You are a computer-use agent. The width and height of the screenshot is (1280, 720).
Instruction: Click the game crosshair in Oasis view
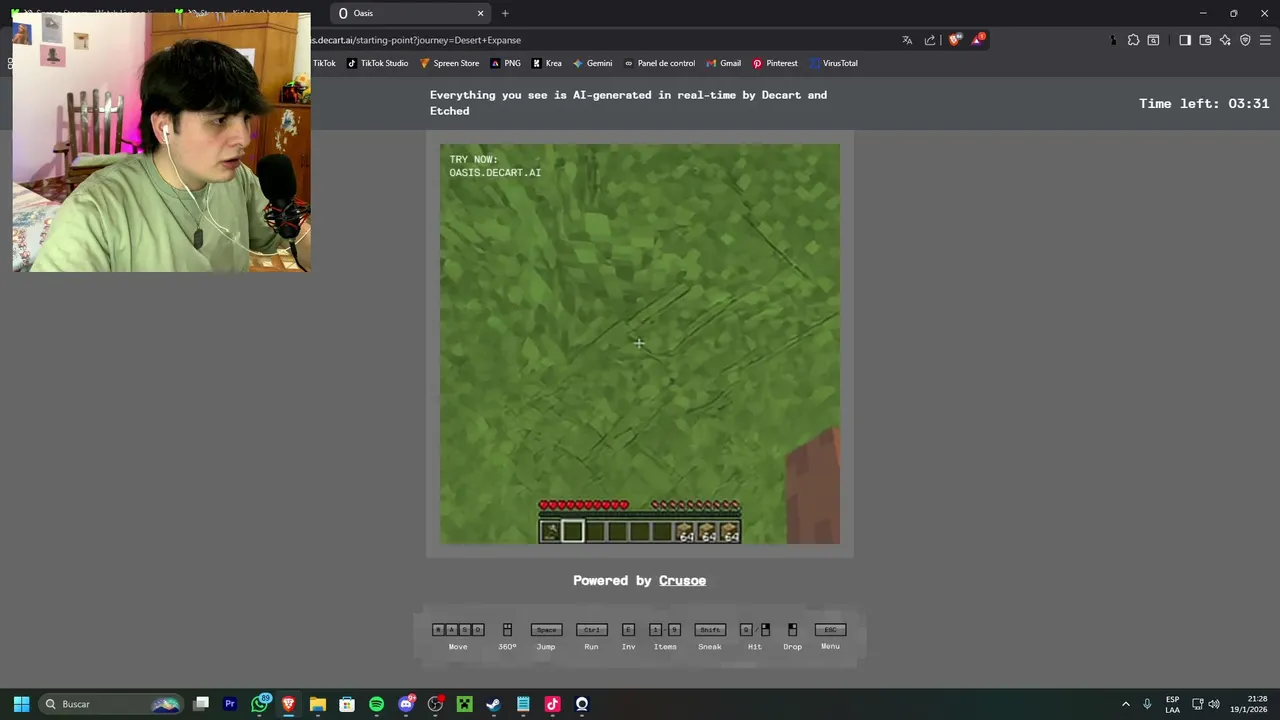click(x=639, y=344)
